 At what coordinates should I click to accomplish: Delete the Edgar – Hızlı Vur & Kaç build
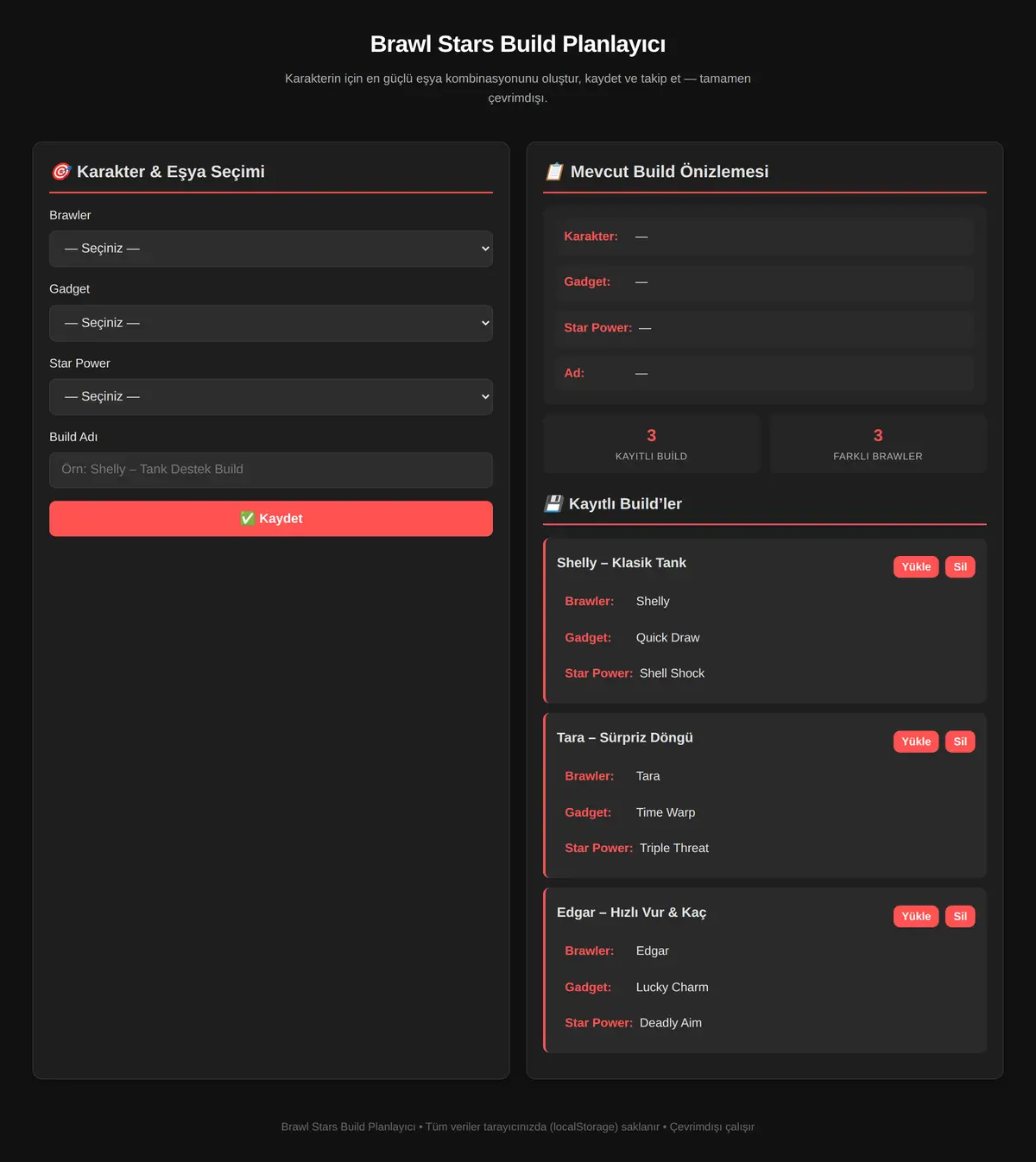click(x=960, y=916)
